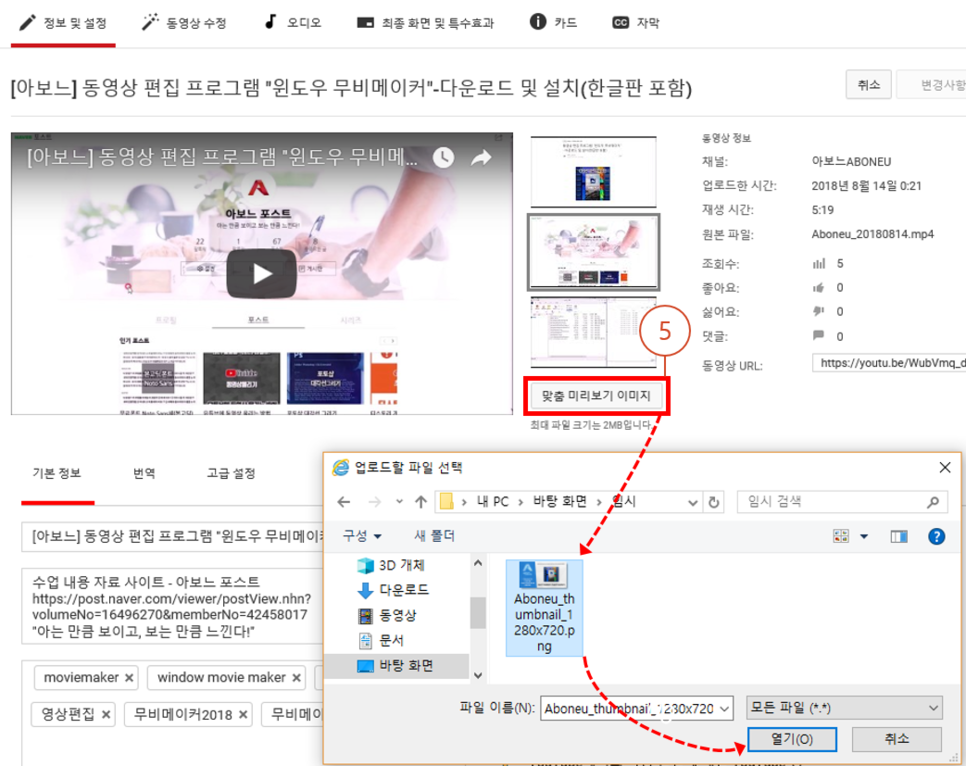This screenshot has width=966, height=766.
Task: Open the 정보 및 설정 tab
Action: [63, 23]
